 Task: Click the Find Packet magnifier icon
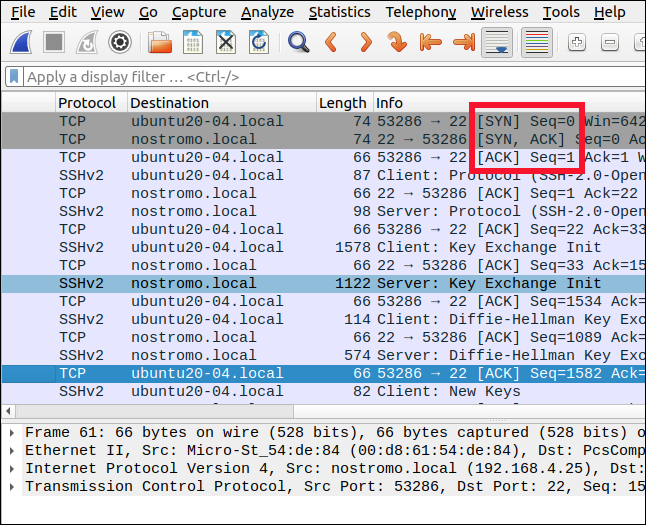297,42
